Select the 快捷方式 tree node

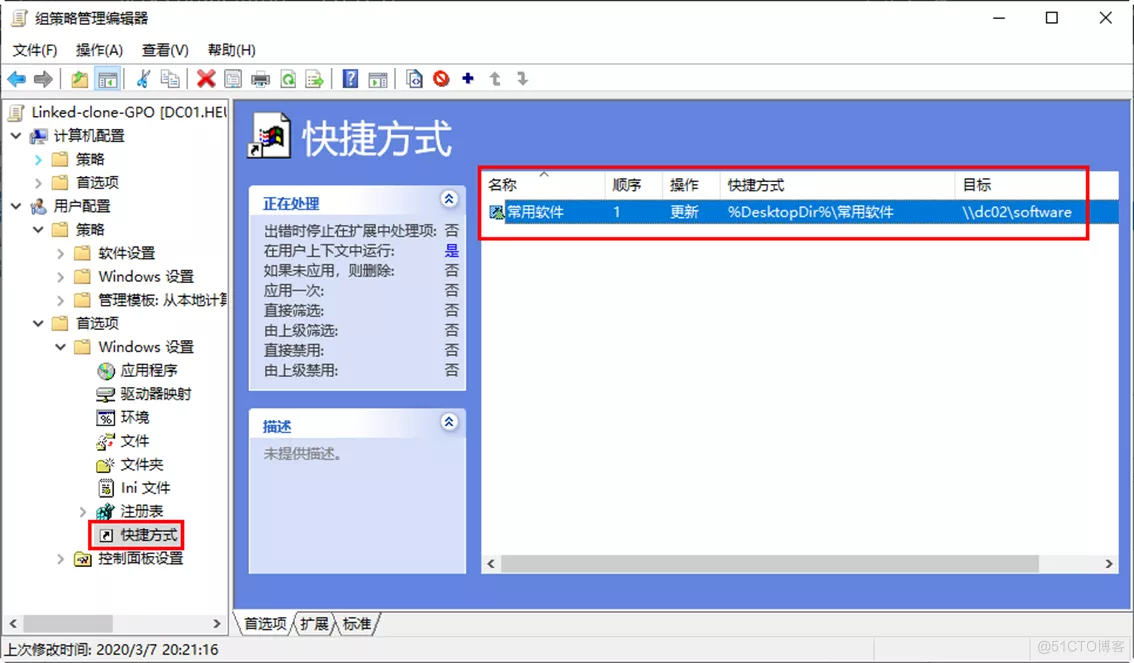(x=148, y=535)
